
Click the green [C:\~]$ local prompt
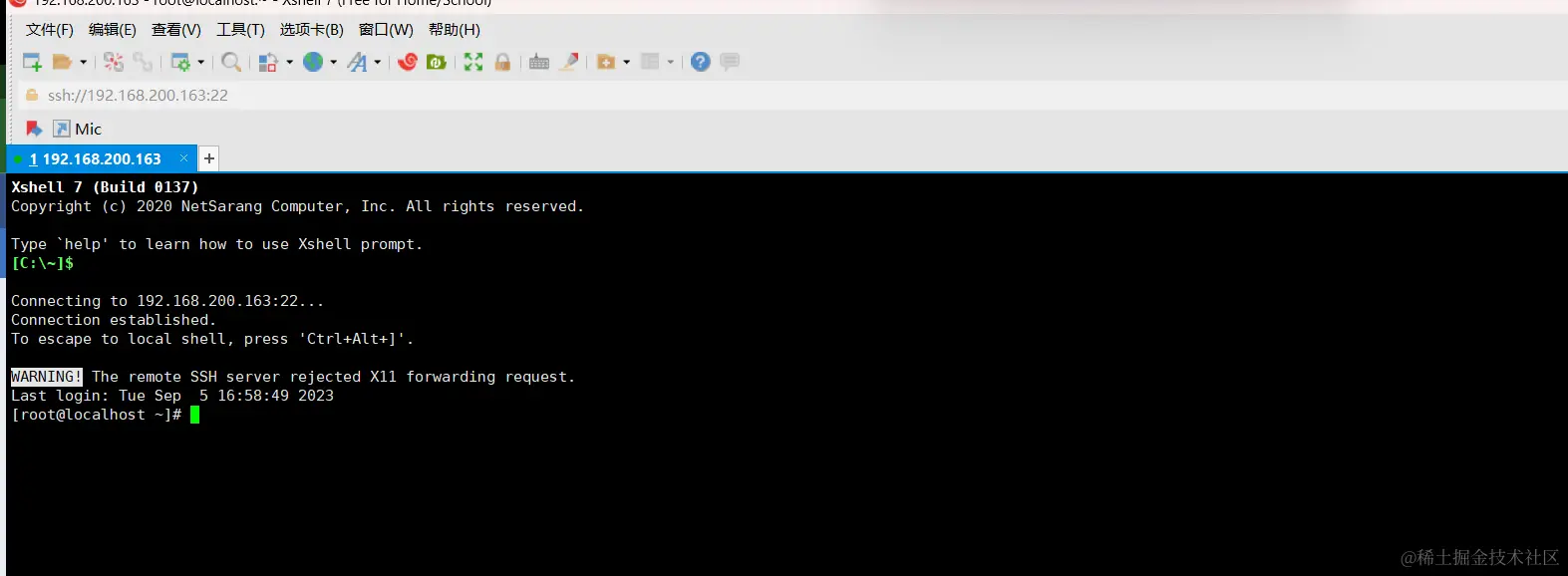click(43, 263)
